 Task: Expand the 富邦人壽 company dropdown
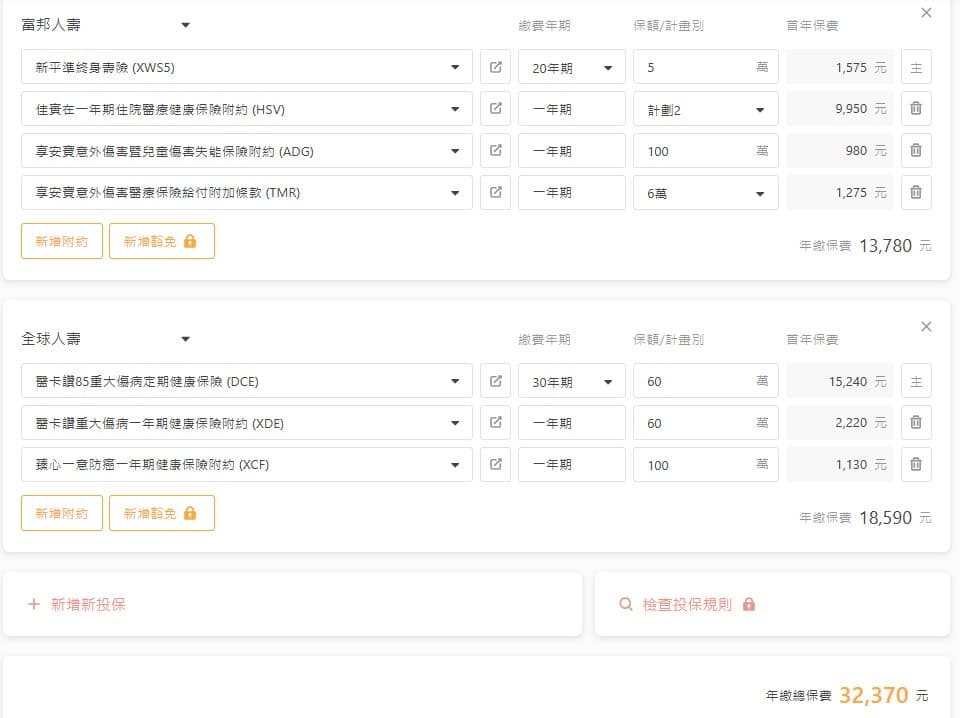pos(185,25)
